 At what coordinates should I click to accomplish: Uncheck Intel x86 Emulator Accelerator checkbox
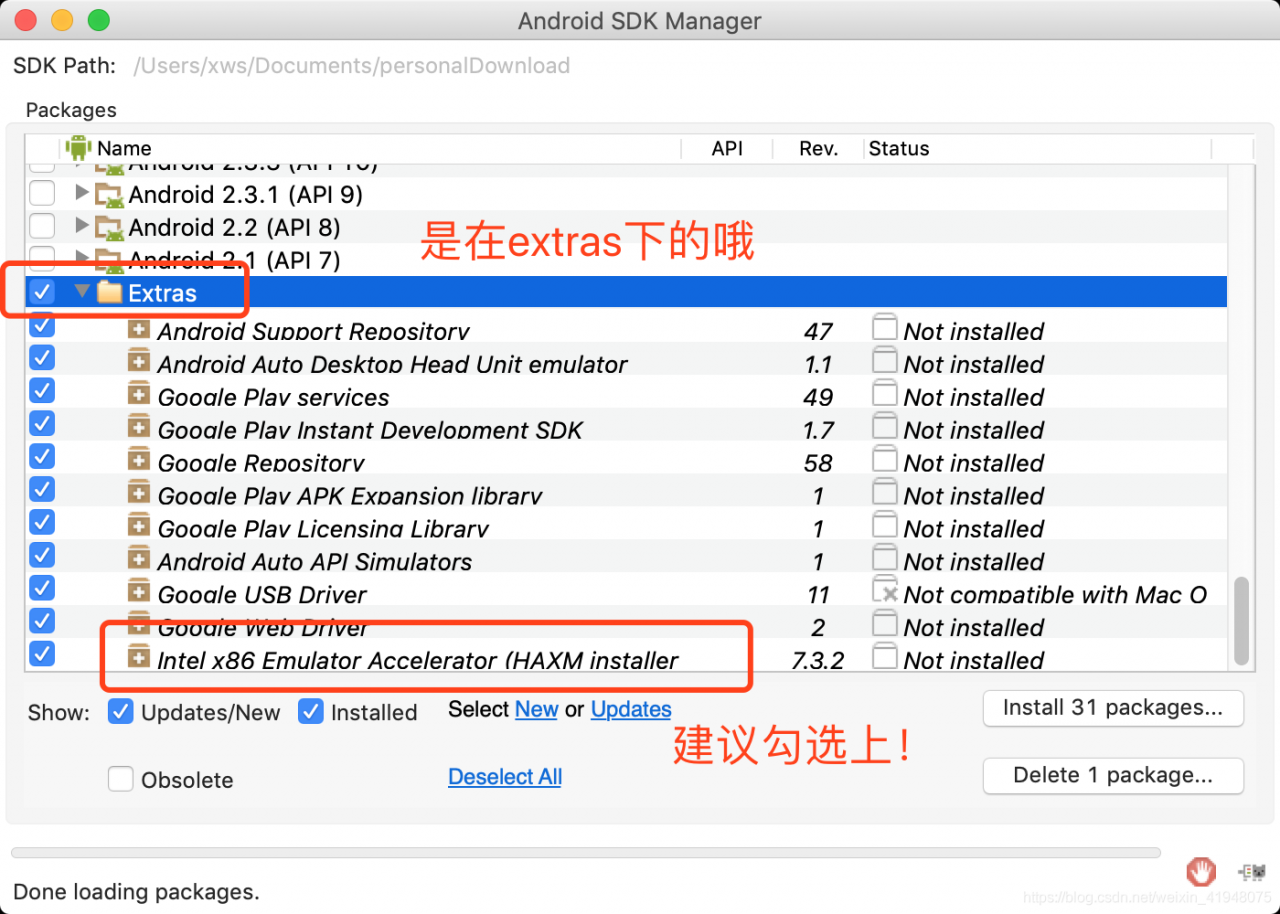pos(42,654)
